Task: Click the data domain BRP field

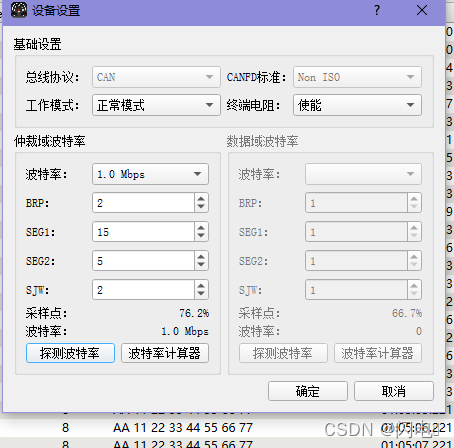Action: click(356, 203)
